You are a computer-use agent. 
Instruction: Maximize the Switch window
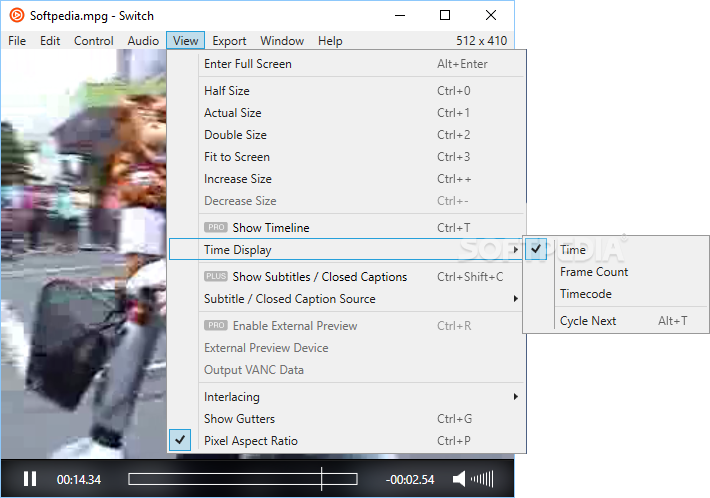click(445, 15)
